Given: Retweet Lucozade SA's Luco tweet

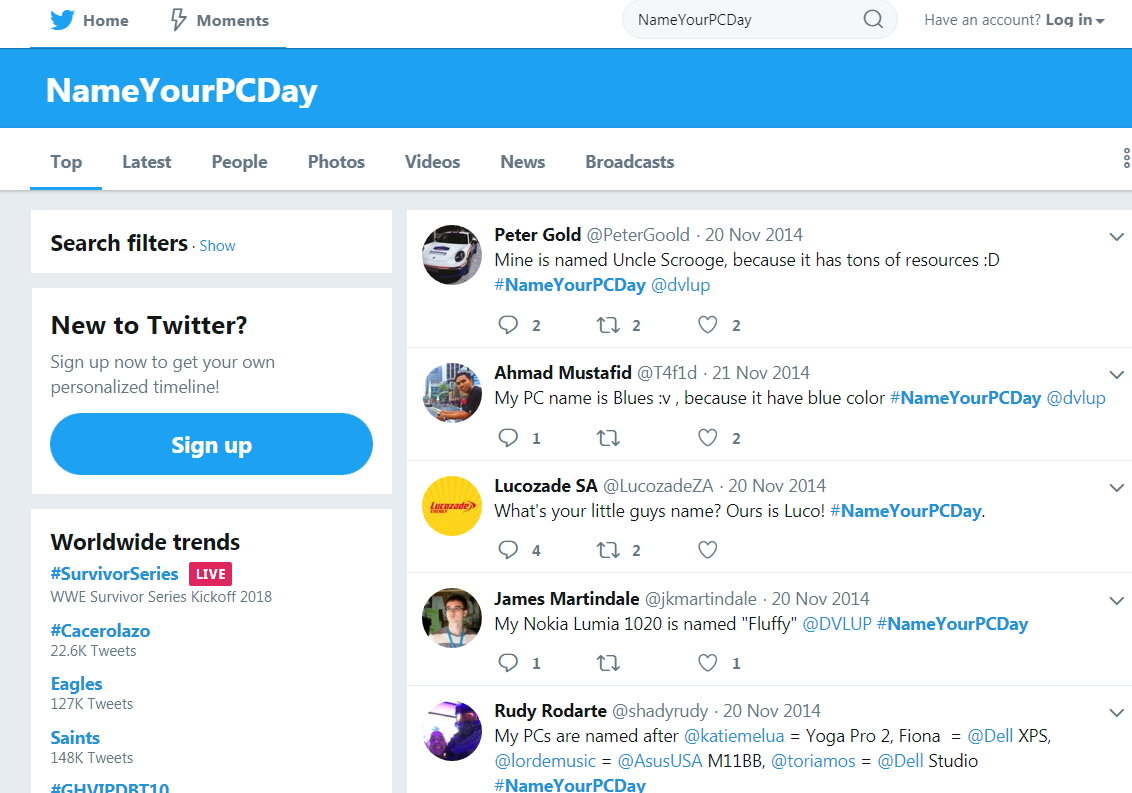Looking at the screenshot, I should (608, 550).
